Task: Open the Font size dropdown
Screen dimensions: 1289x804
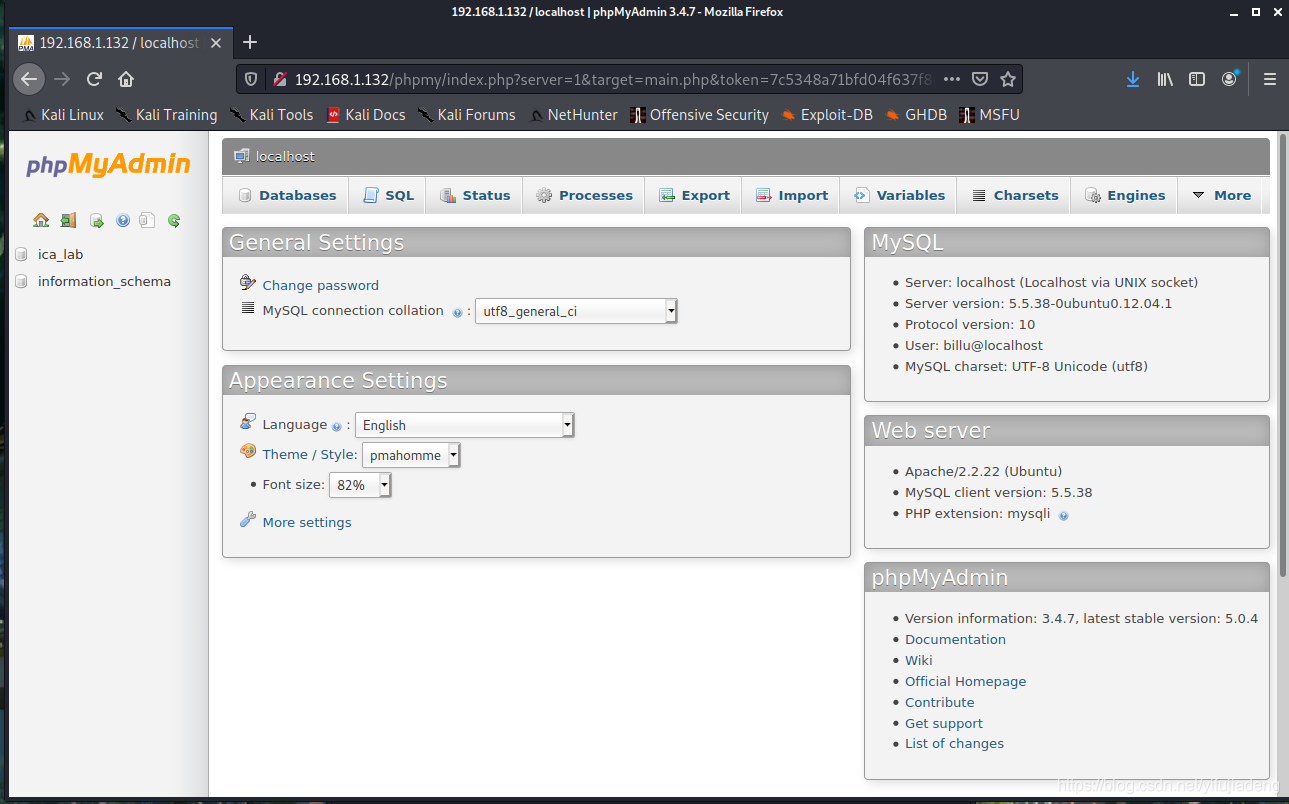Action: pyautogui.click(x=360, y=485)
